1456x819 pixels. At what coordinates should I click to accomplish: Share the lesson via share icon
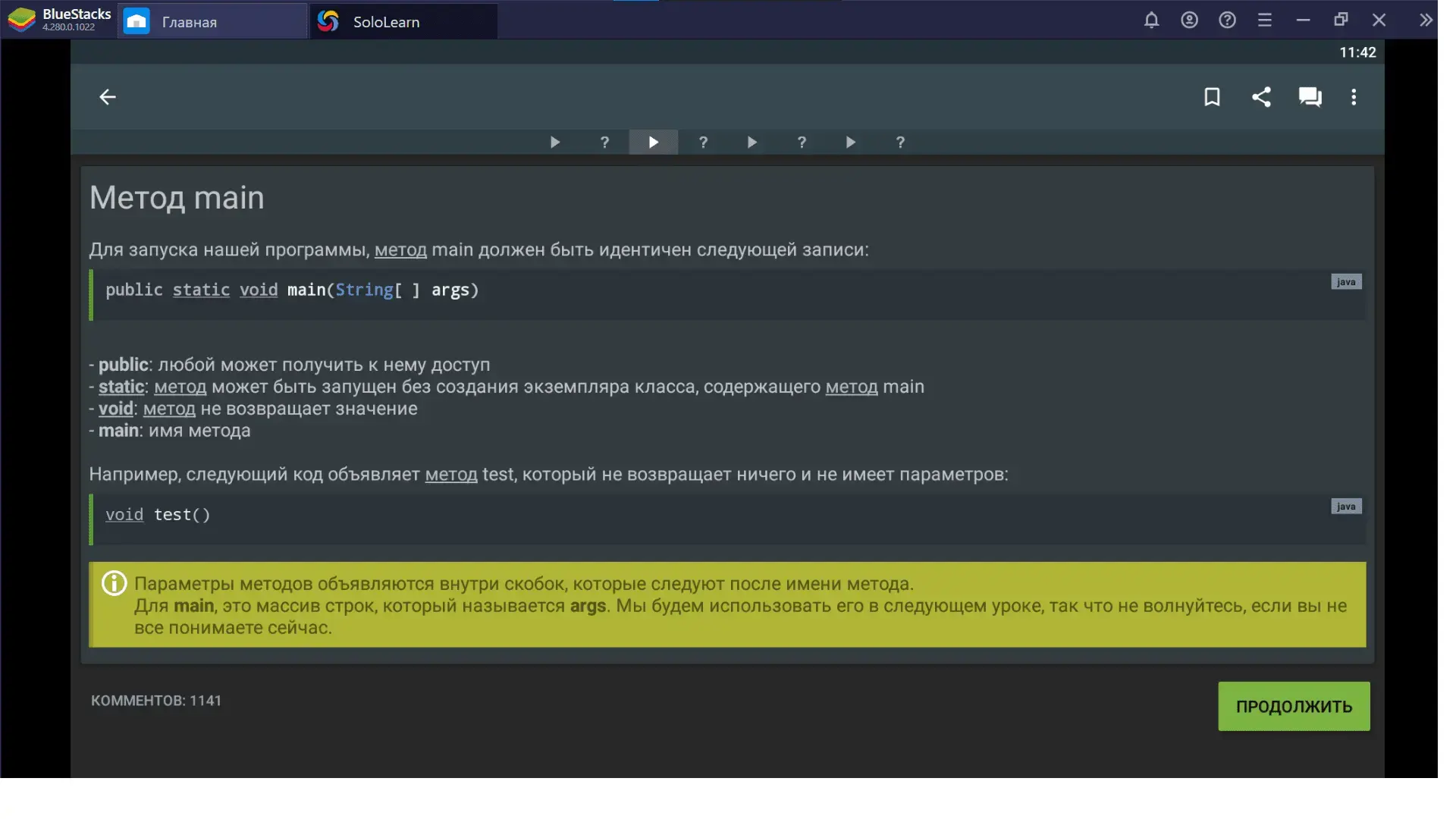tap(1261, 97)
